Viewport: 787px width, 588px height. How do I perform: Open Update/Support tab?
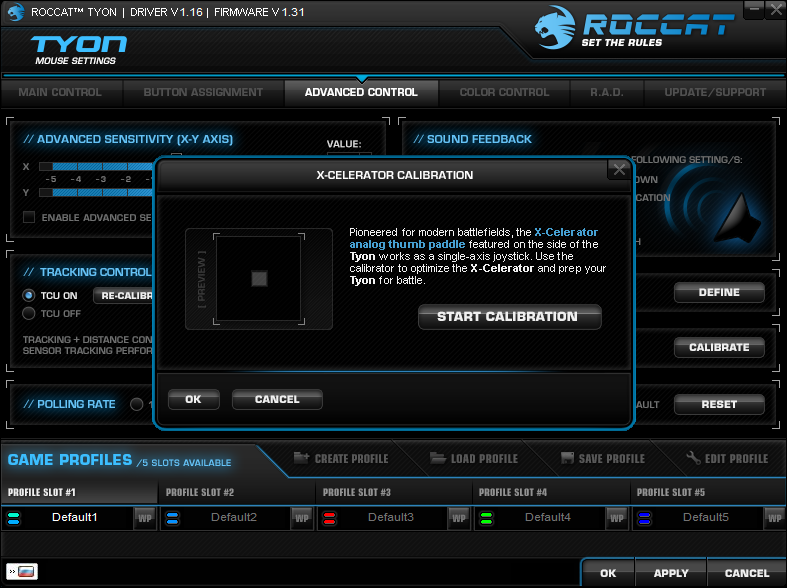(715, 92)
